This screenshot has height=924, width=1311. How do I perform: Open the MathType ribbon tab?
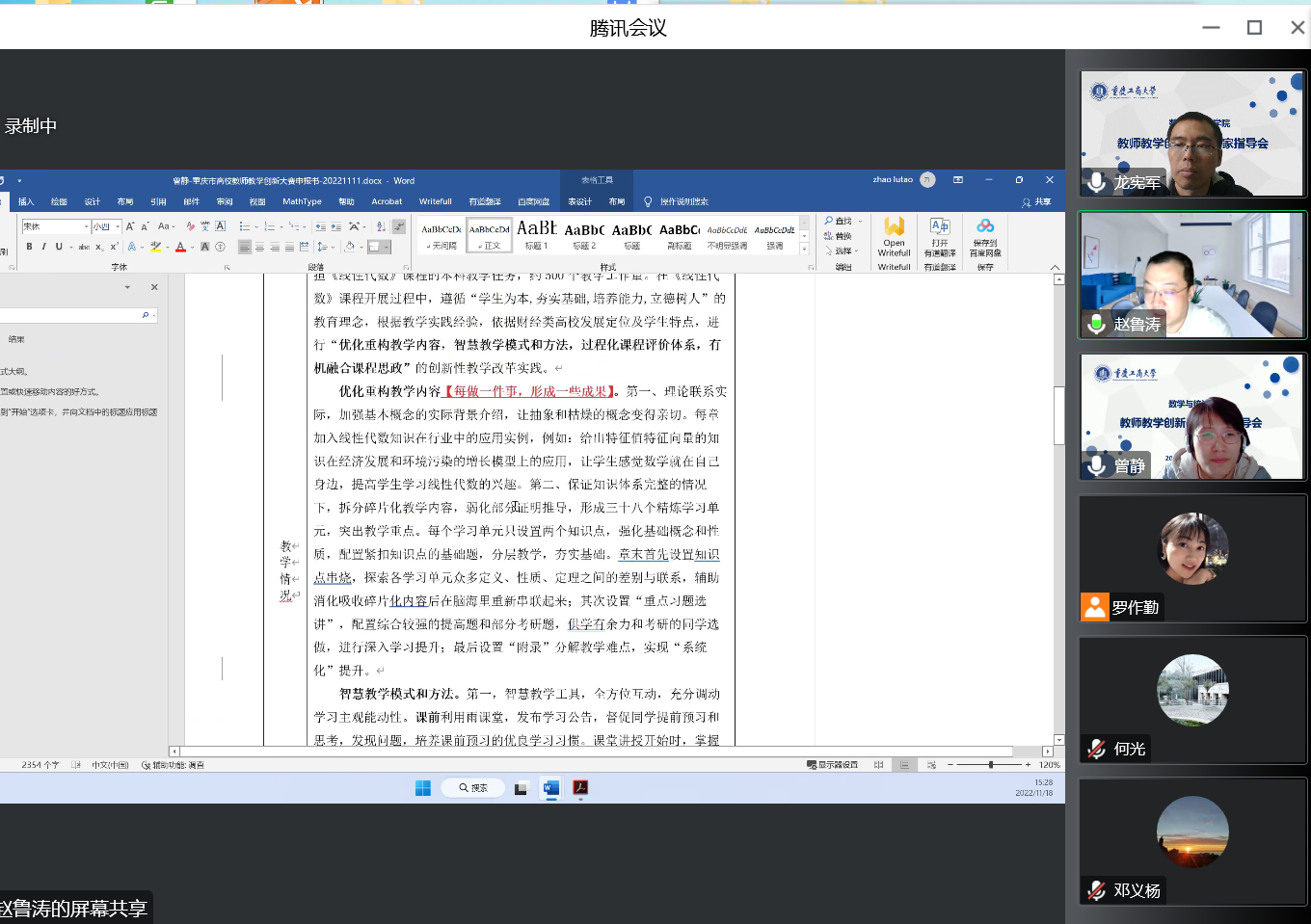[x=302, y=201]
